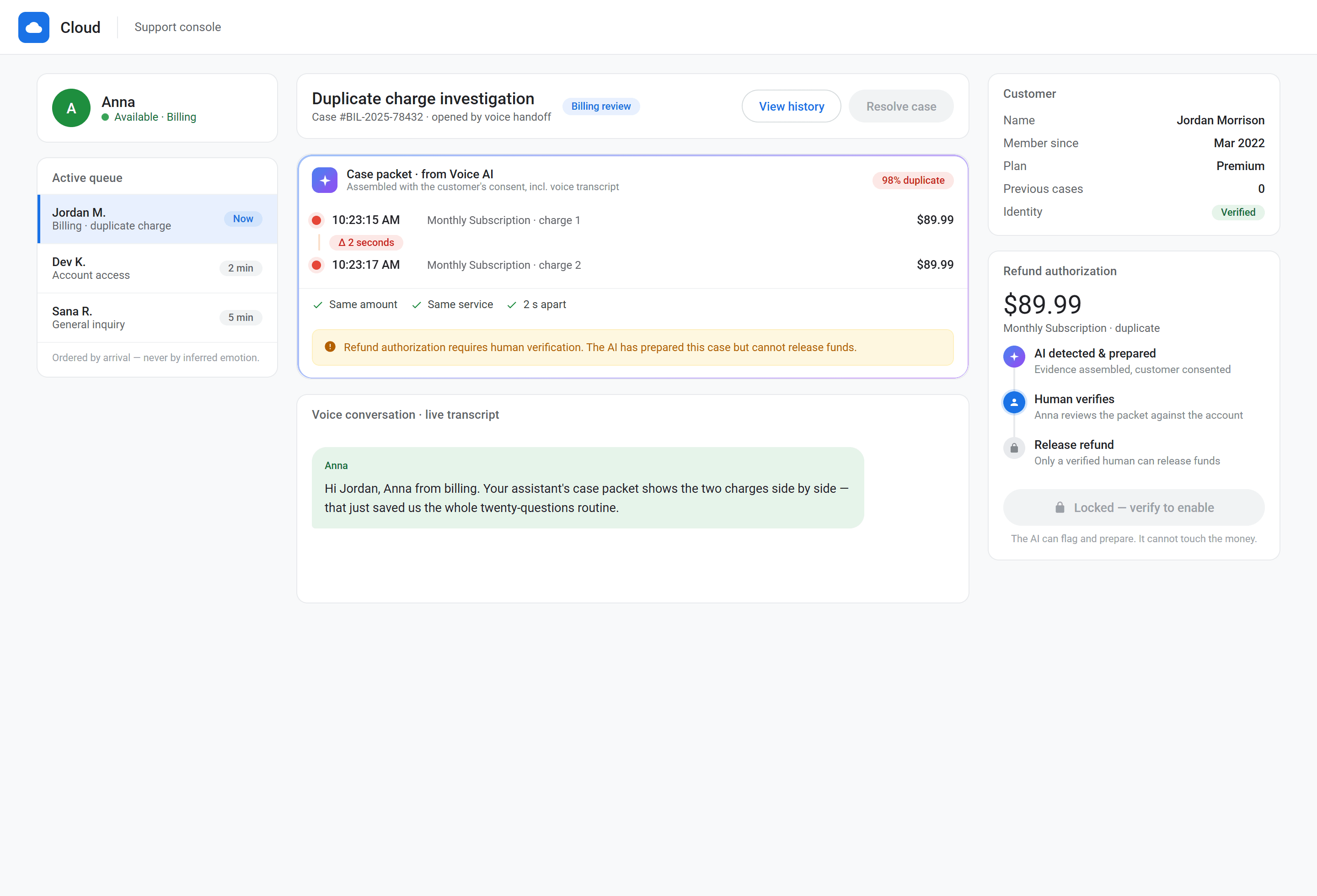Click the $89.99 amount for charge 2
This screenshot has height=896, width=1317.
pos(935,265)
